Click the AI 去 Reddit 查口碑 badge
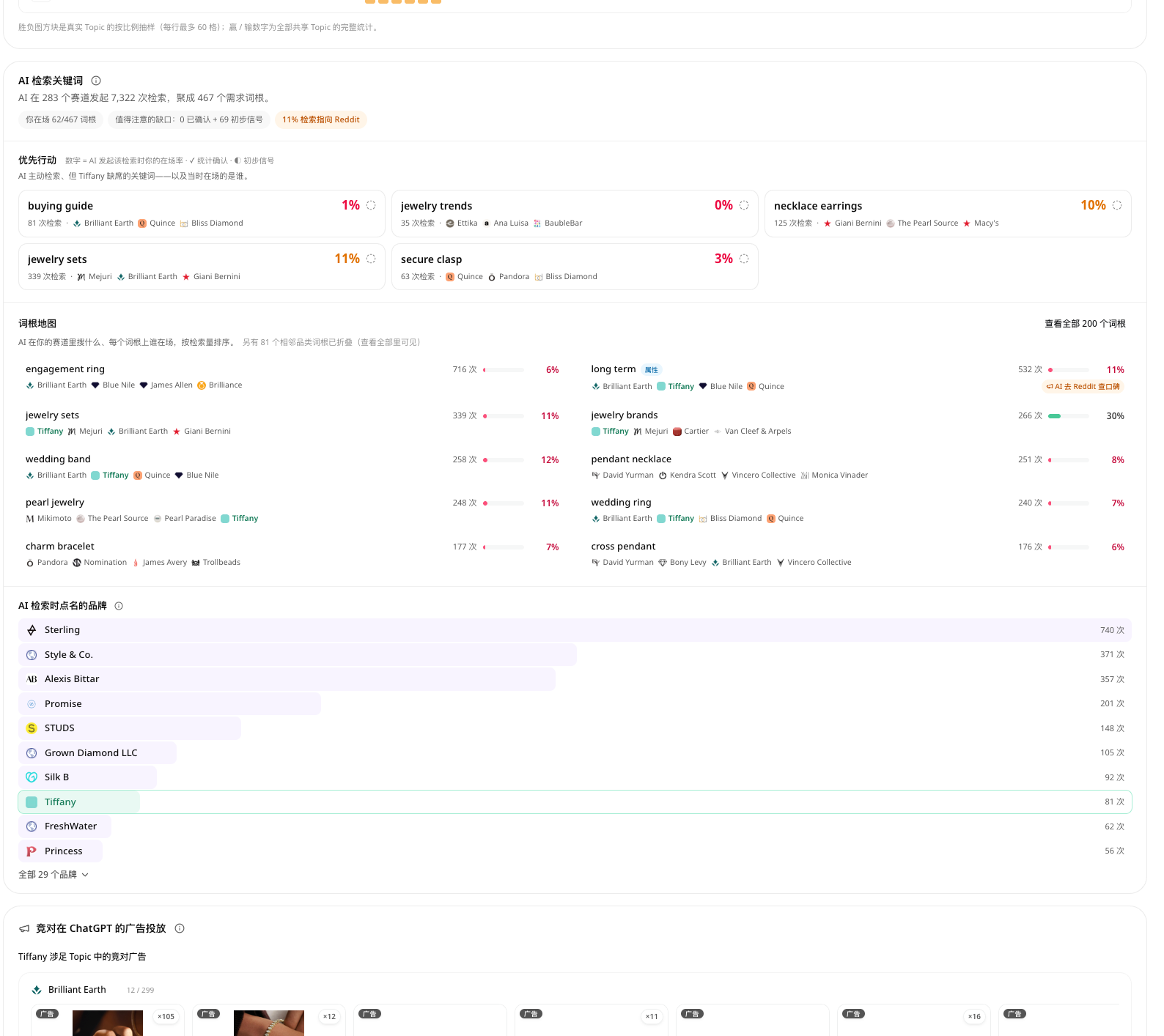1164x1036 pixels. click(1083, 387)
